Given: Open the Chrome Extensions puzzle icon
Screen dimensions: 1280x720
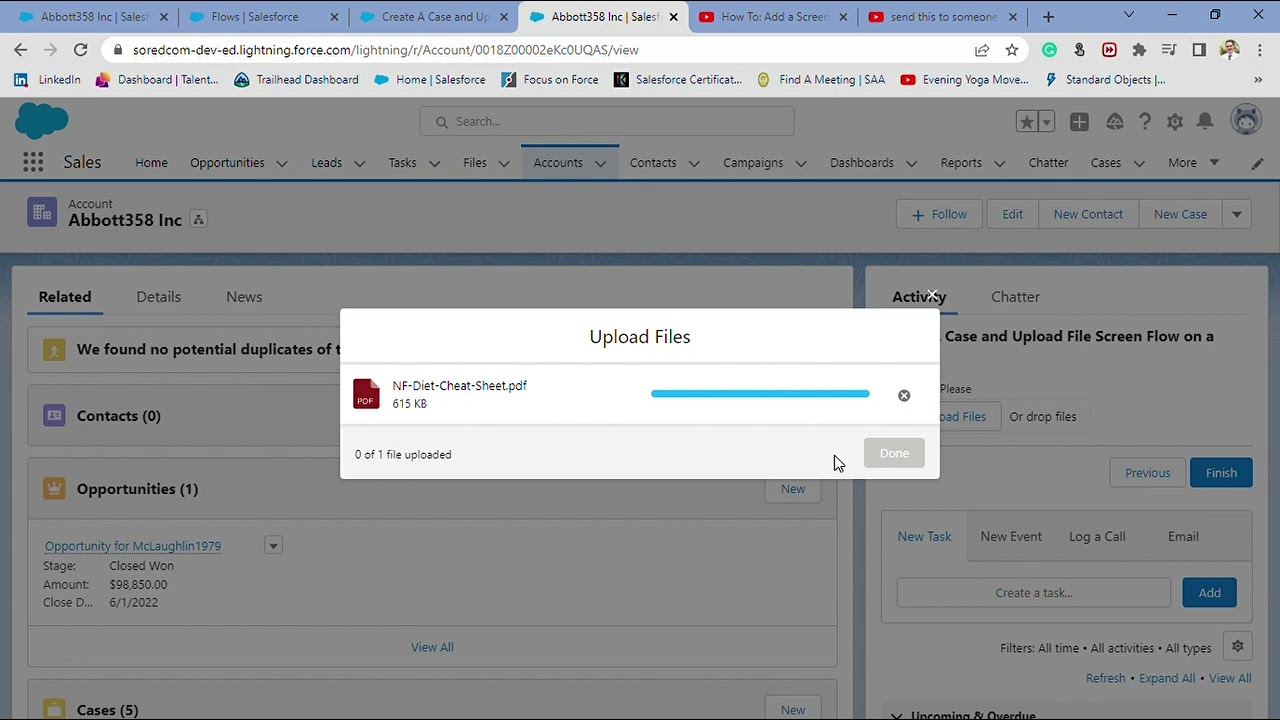Looking at the screenshot, I should [1139, 50].
